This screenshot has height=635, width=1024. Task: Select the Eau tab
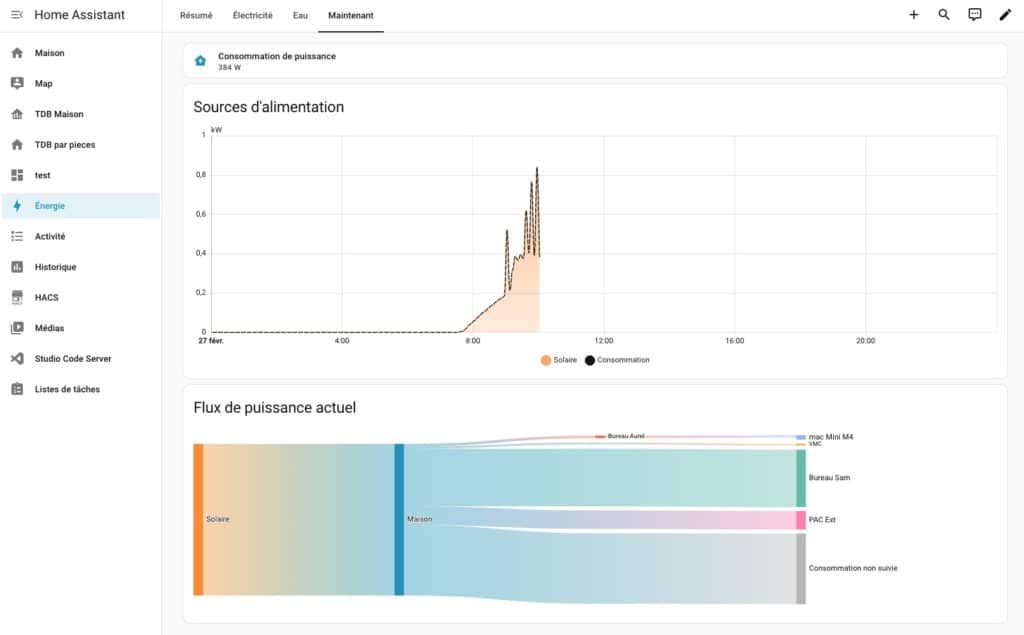coord(300,16)
